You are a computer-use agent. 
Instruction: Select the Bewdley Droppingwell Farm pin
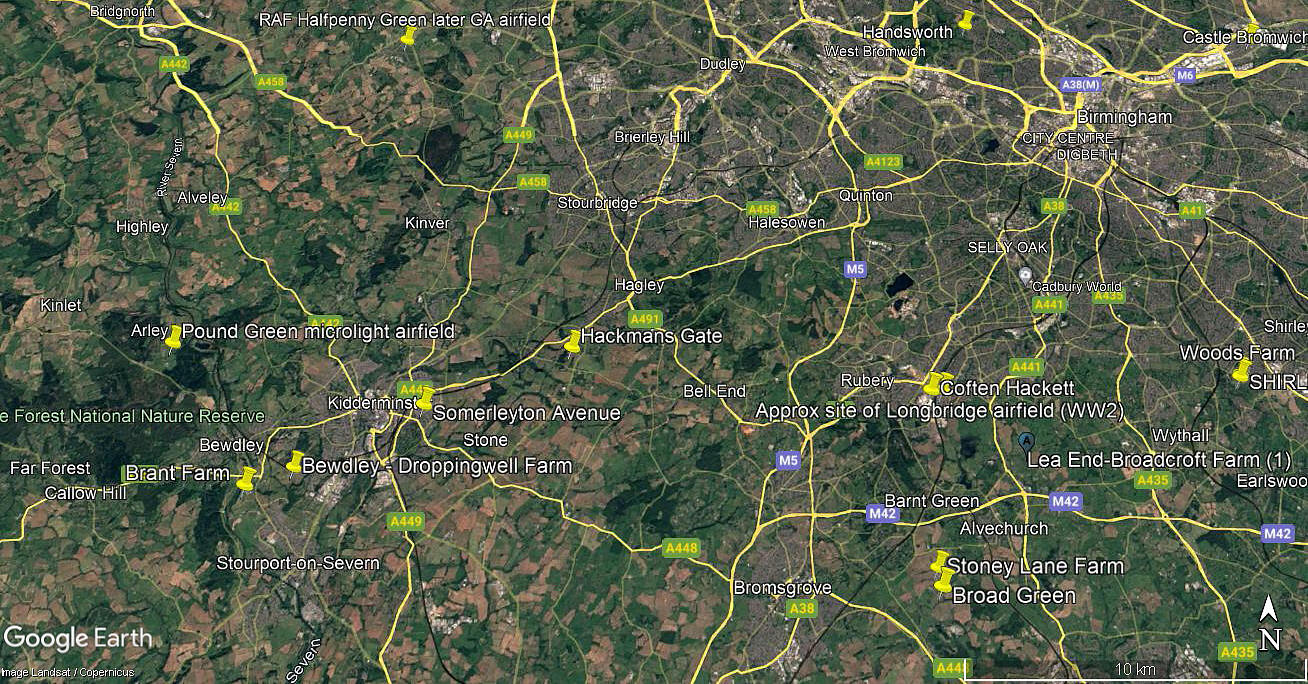point(294,462)
